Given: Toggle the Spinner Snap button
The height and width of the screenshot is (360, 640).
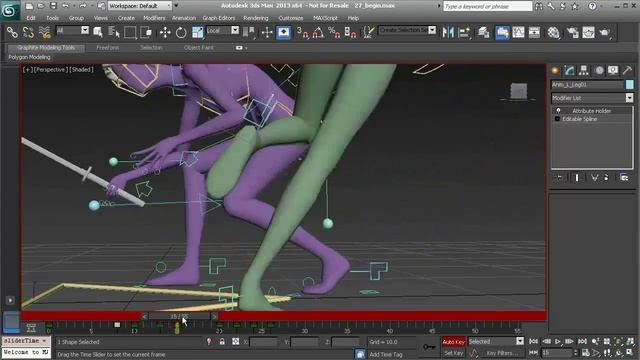Looking at the screenshot, I should click(x=350, y=32).
